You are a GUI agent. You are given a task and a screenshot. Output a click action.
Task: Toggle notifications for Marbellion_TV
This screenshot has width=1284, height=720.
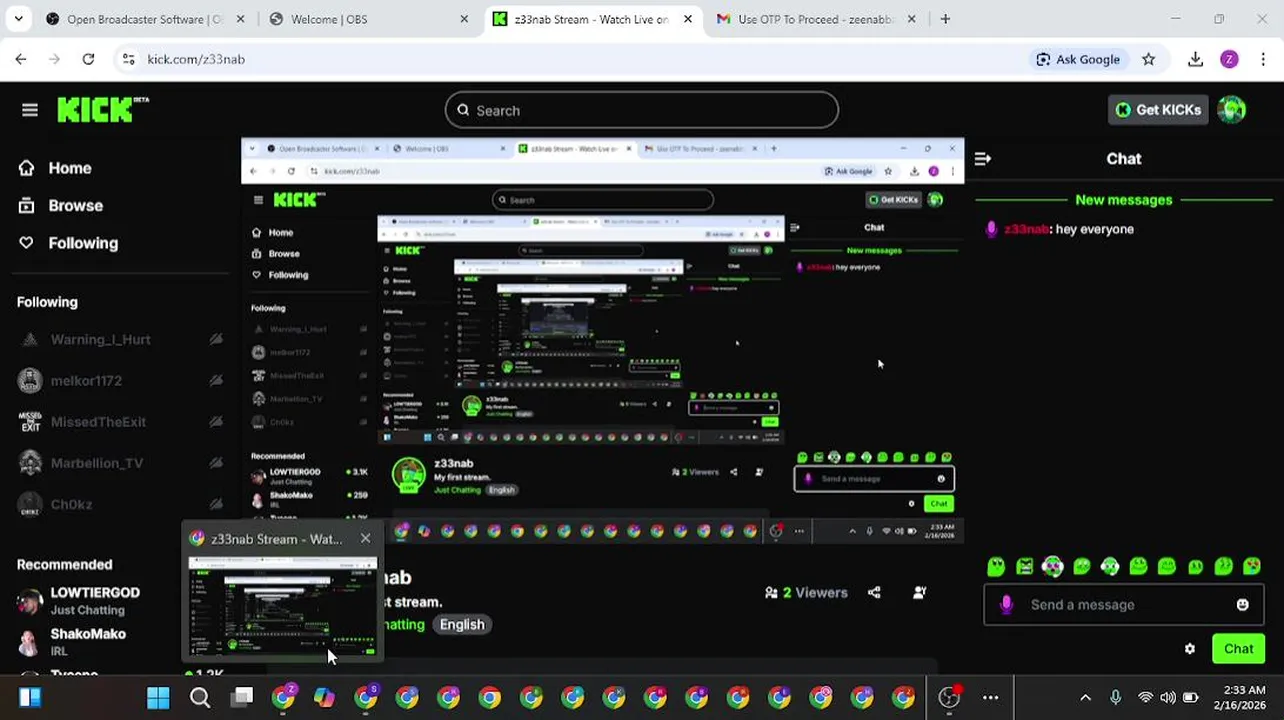tap(216, 463)
